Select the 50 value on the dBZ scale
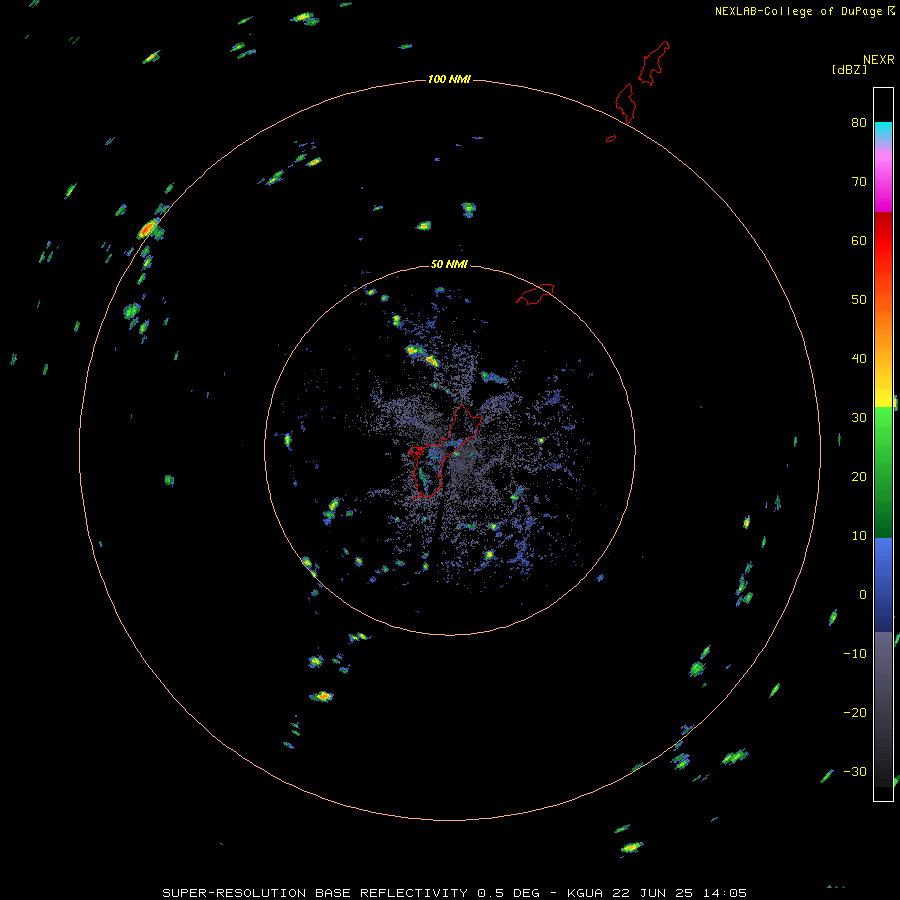 point(859,300)
